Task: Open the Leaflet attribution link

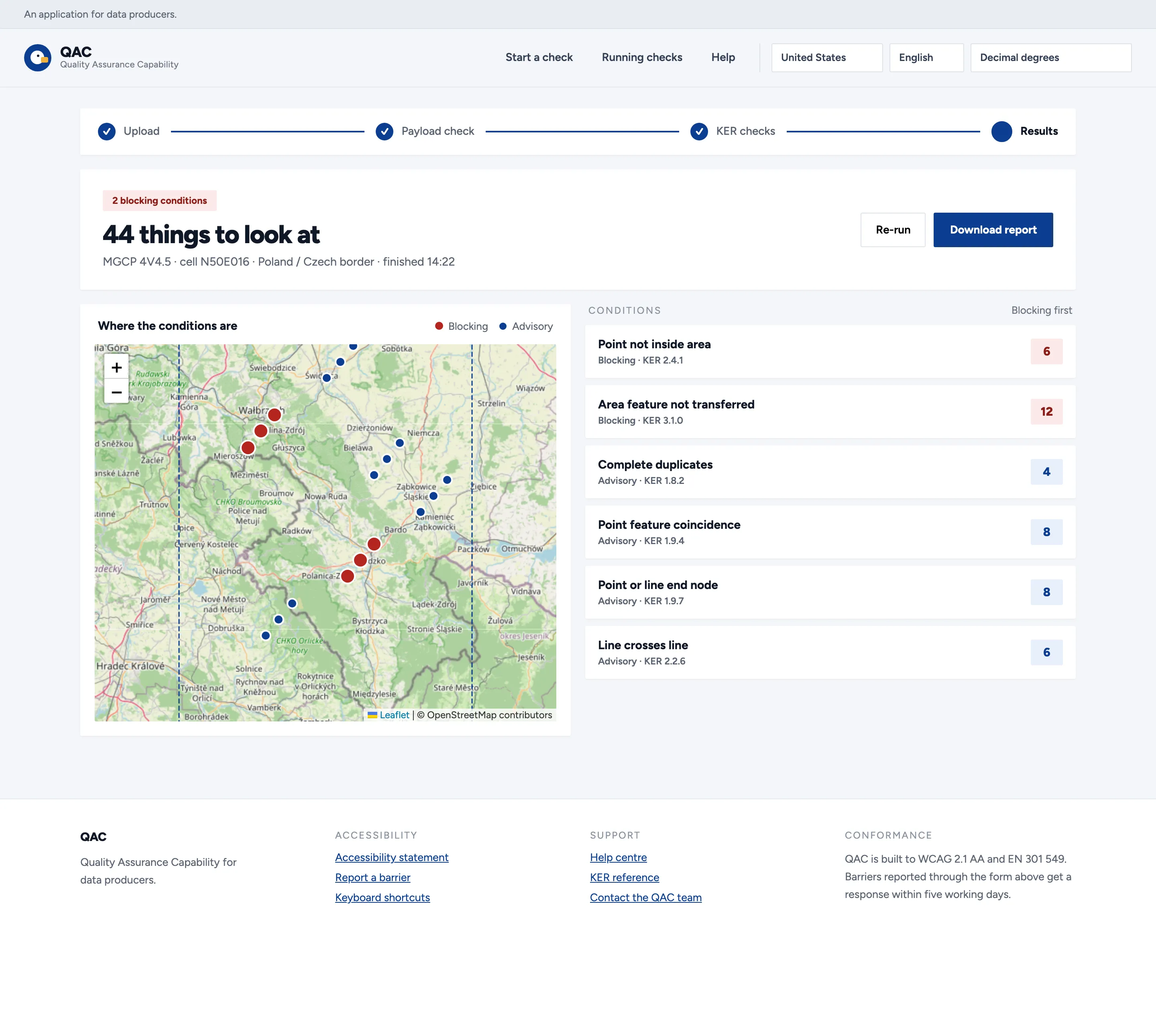Action: coord(394,715)
